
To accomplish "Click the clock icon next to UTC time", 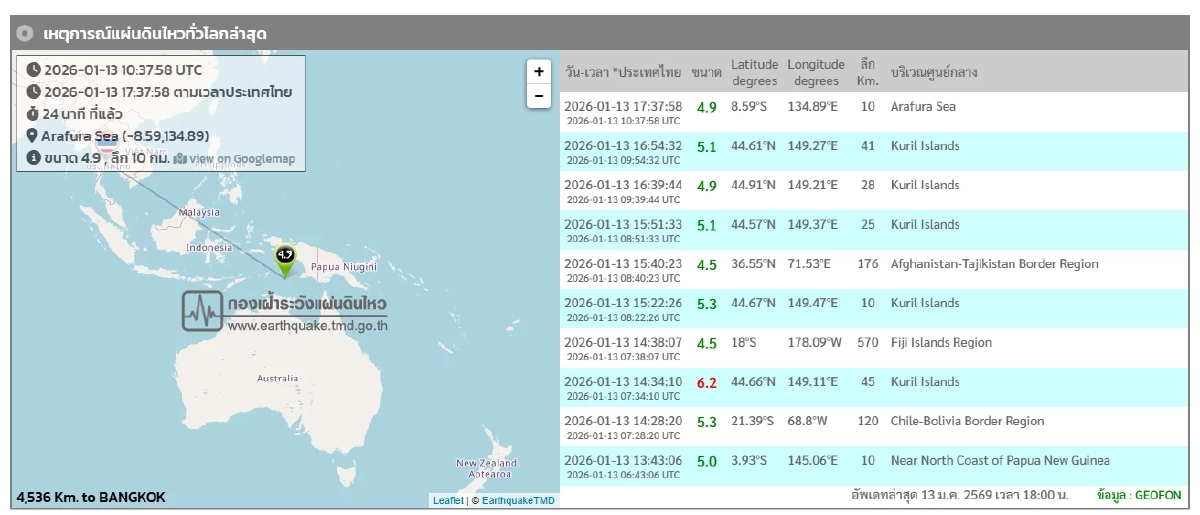I will click(x=33, y=70).
